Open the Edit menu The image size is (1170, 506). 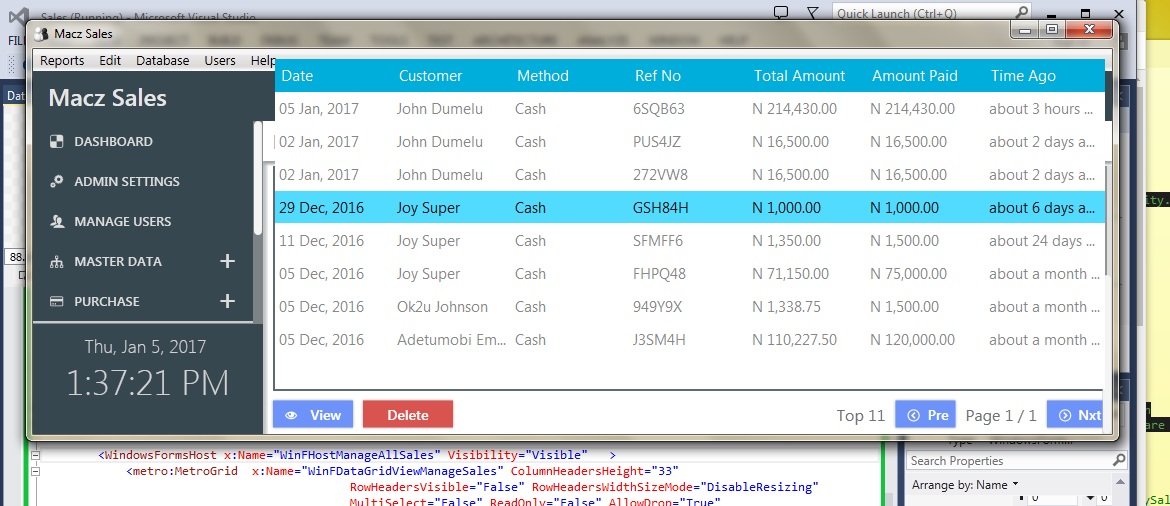[x=110, y=60]
